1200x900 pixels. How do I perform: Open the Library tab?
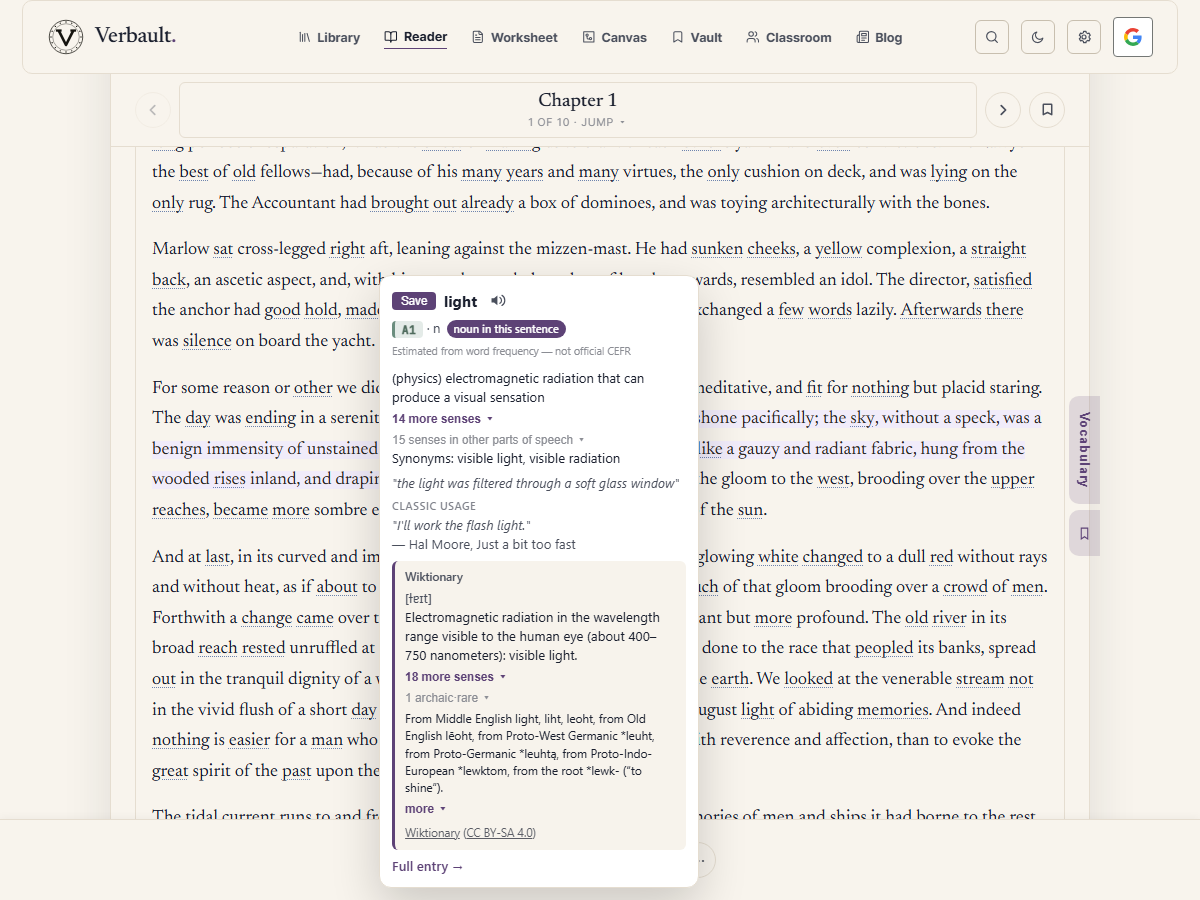point(329,37)
